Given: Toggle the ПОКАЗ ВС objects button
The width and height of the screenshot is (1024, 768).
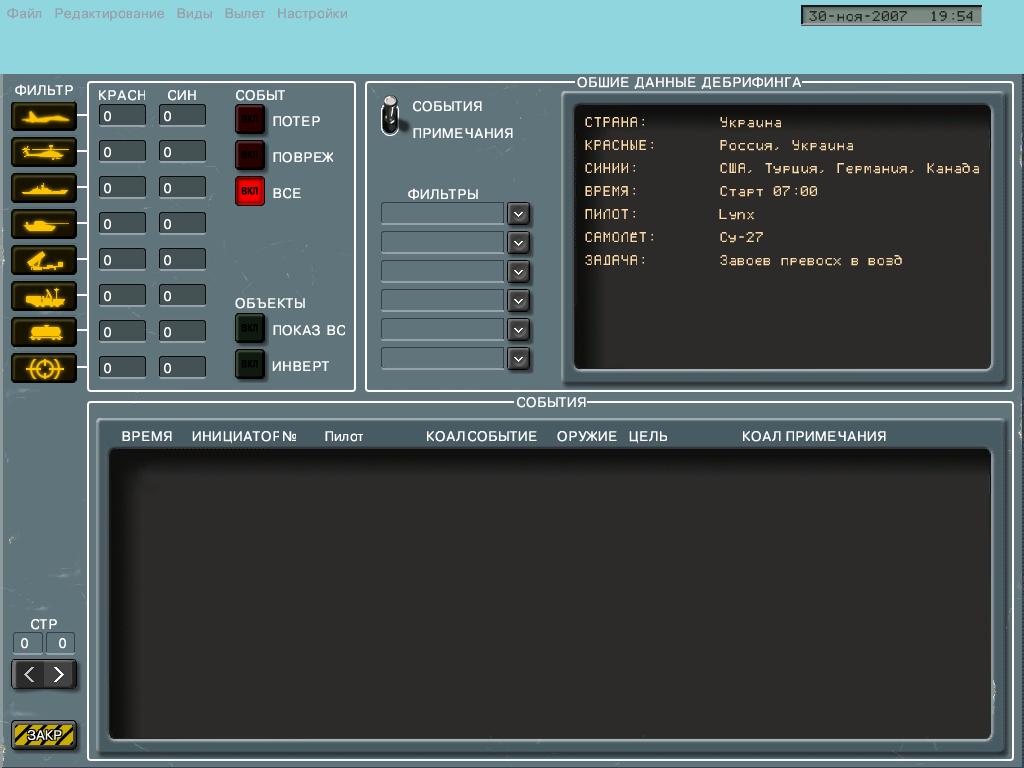Looking at the screenshot, I should pos(249,328).
